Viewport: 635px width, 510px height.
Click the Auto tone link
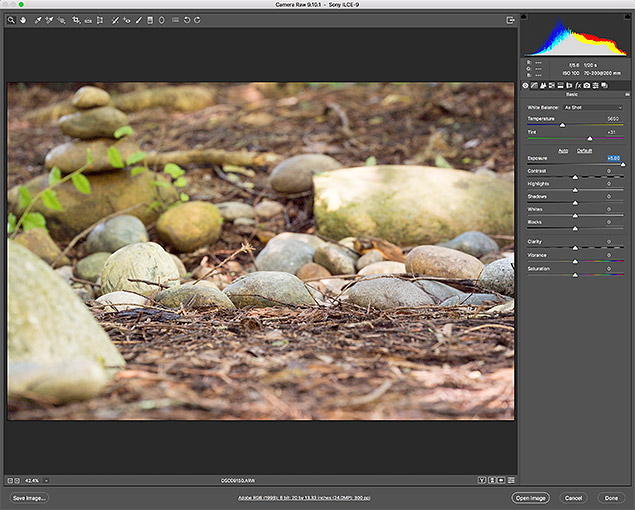pyautogui.click(x=563, y=150)
